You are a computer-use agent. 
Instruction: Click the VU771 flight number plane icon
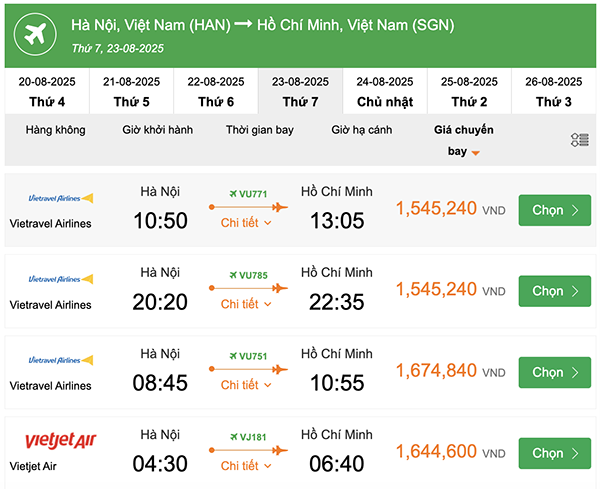[x=233, y=194]
